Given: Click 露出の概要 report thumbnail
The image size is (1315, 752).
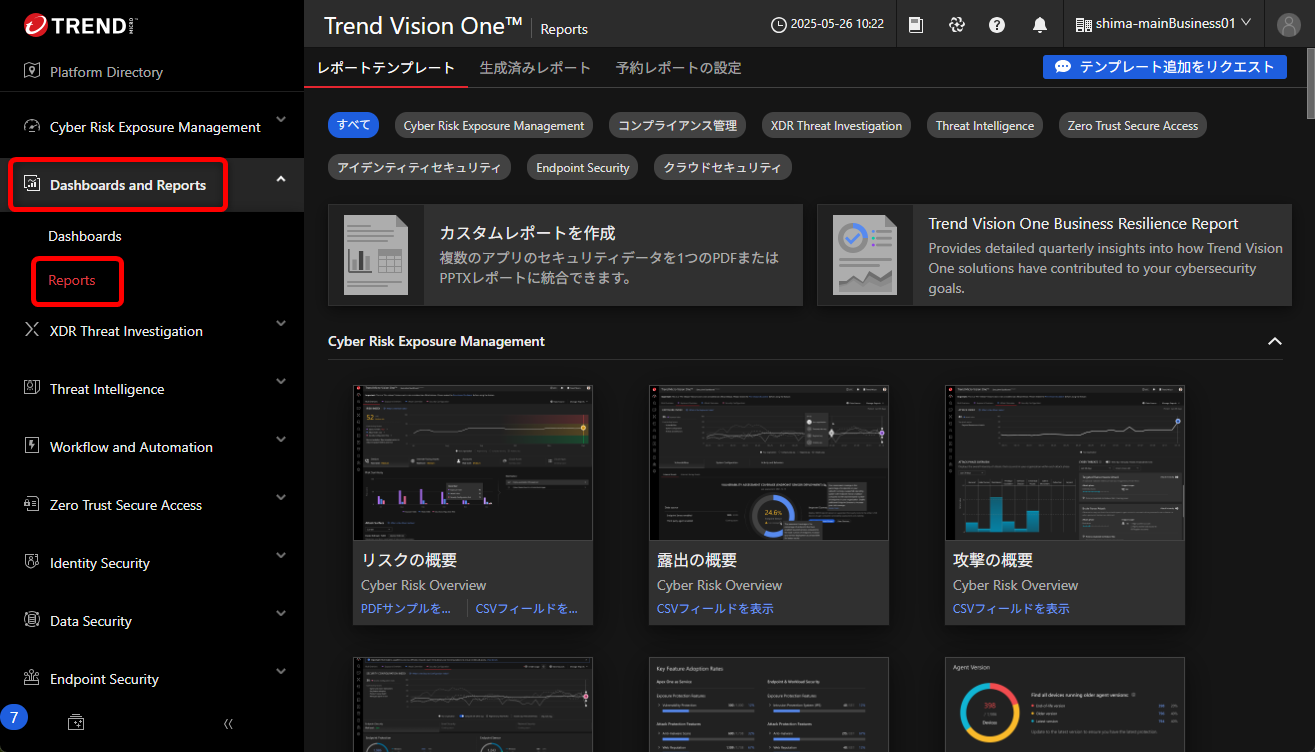Looking at the screenshot, I should [x=769, y=462].
